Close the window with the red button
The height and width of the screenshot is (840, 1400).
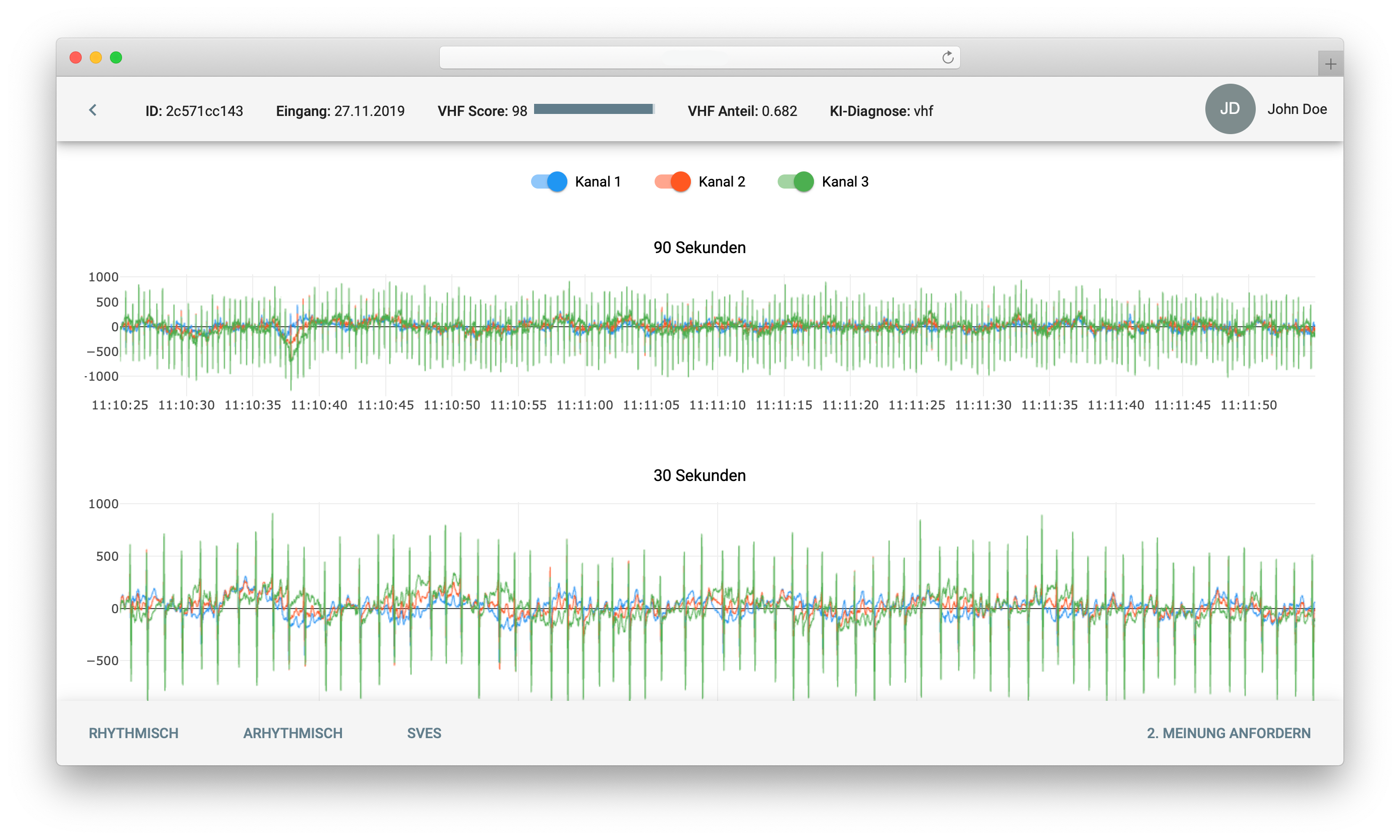coord(75,58)
